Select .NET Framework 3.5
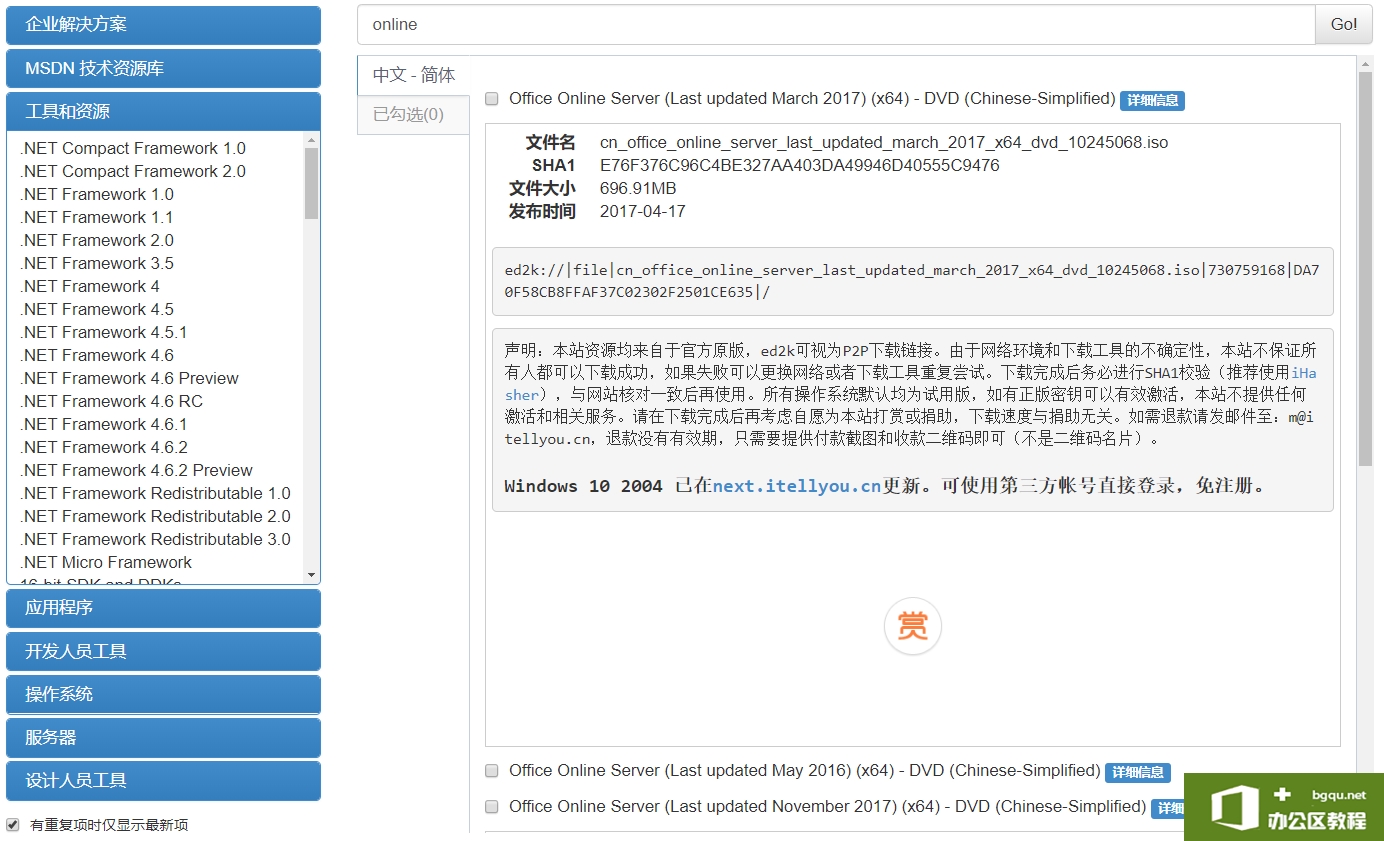The image size is (1384, 841). 97,263
